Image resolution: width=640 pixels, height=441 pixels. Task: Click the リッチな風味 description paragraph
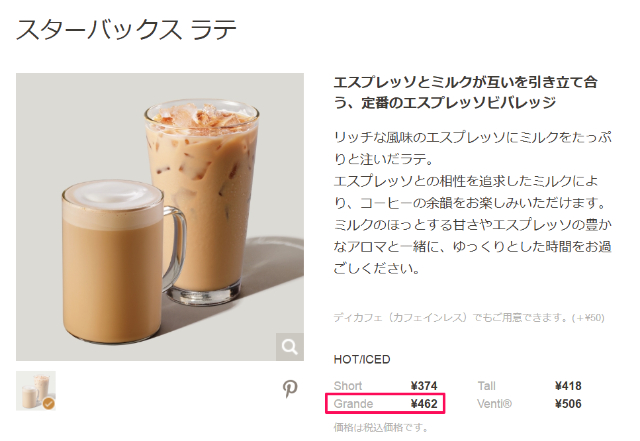point(473,203)
